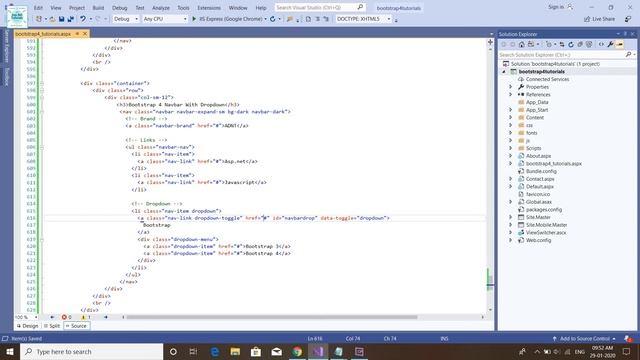This screenshot has width=640, height=360.
Task: Open the IIS Express browser dropdown arrow
Action: click(x=265, y=19)
